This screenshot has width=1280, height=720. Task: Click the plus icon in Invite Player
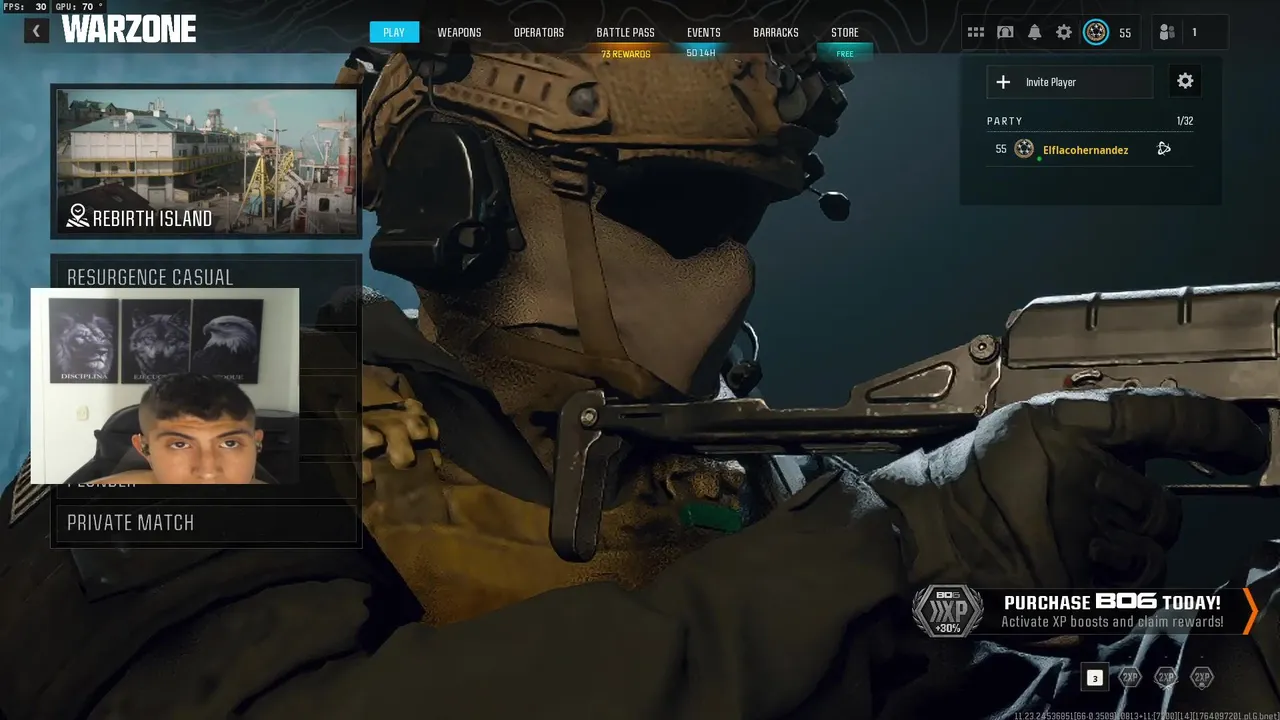1004,82
